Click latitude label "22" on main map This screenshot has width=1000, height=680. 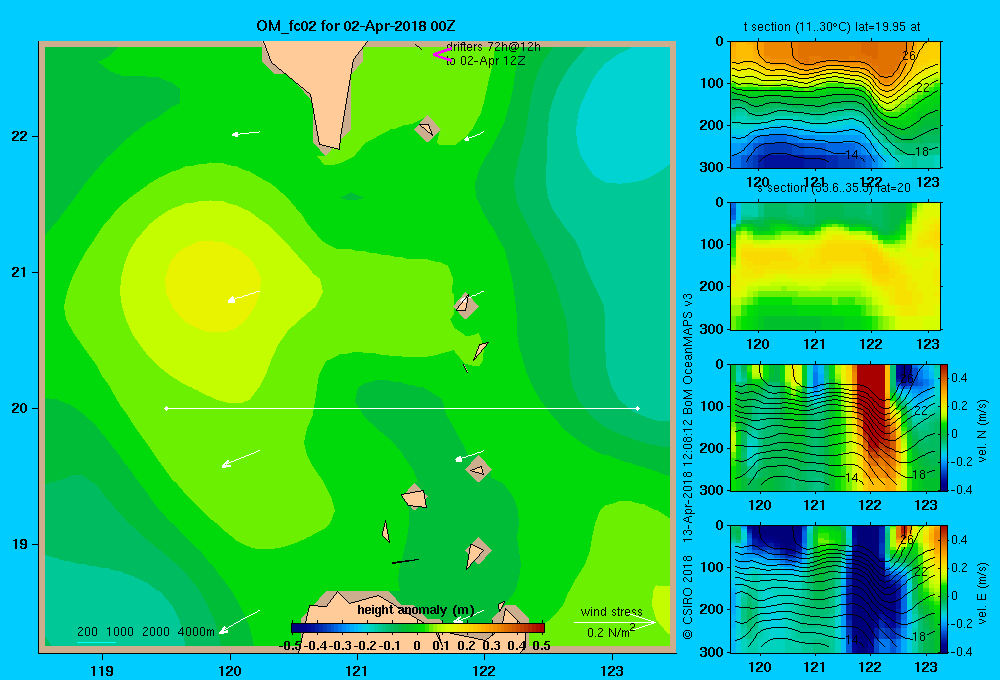click(20, 136)
